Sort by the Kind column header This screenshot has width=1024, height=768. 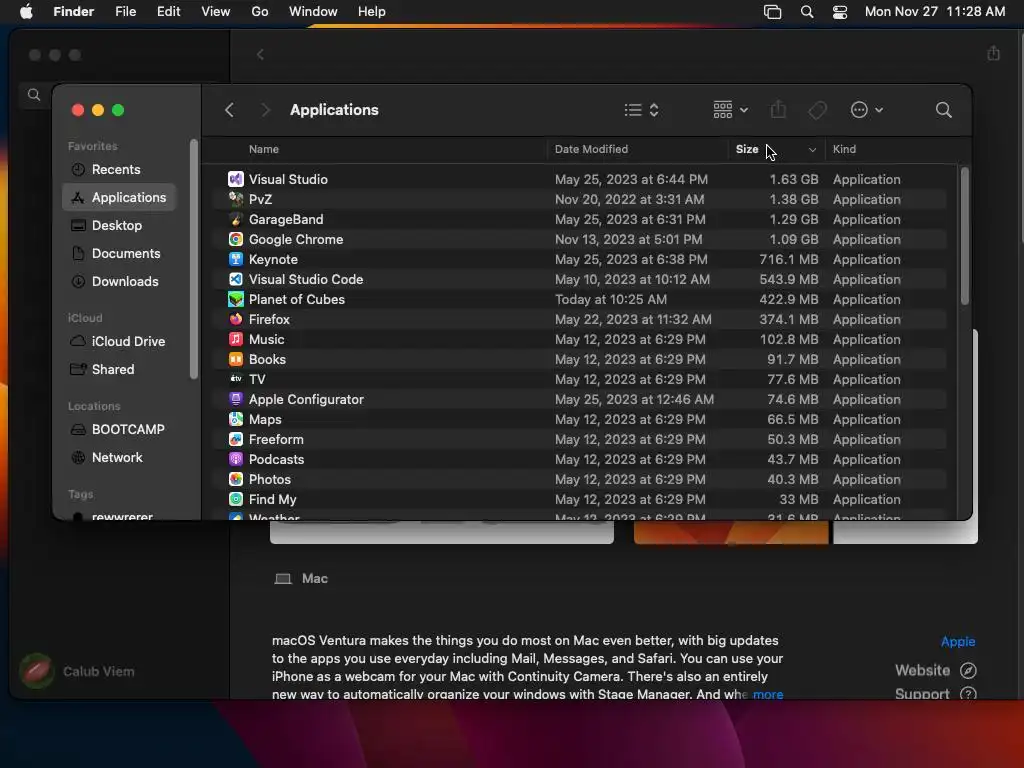(x=844, y=149)
